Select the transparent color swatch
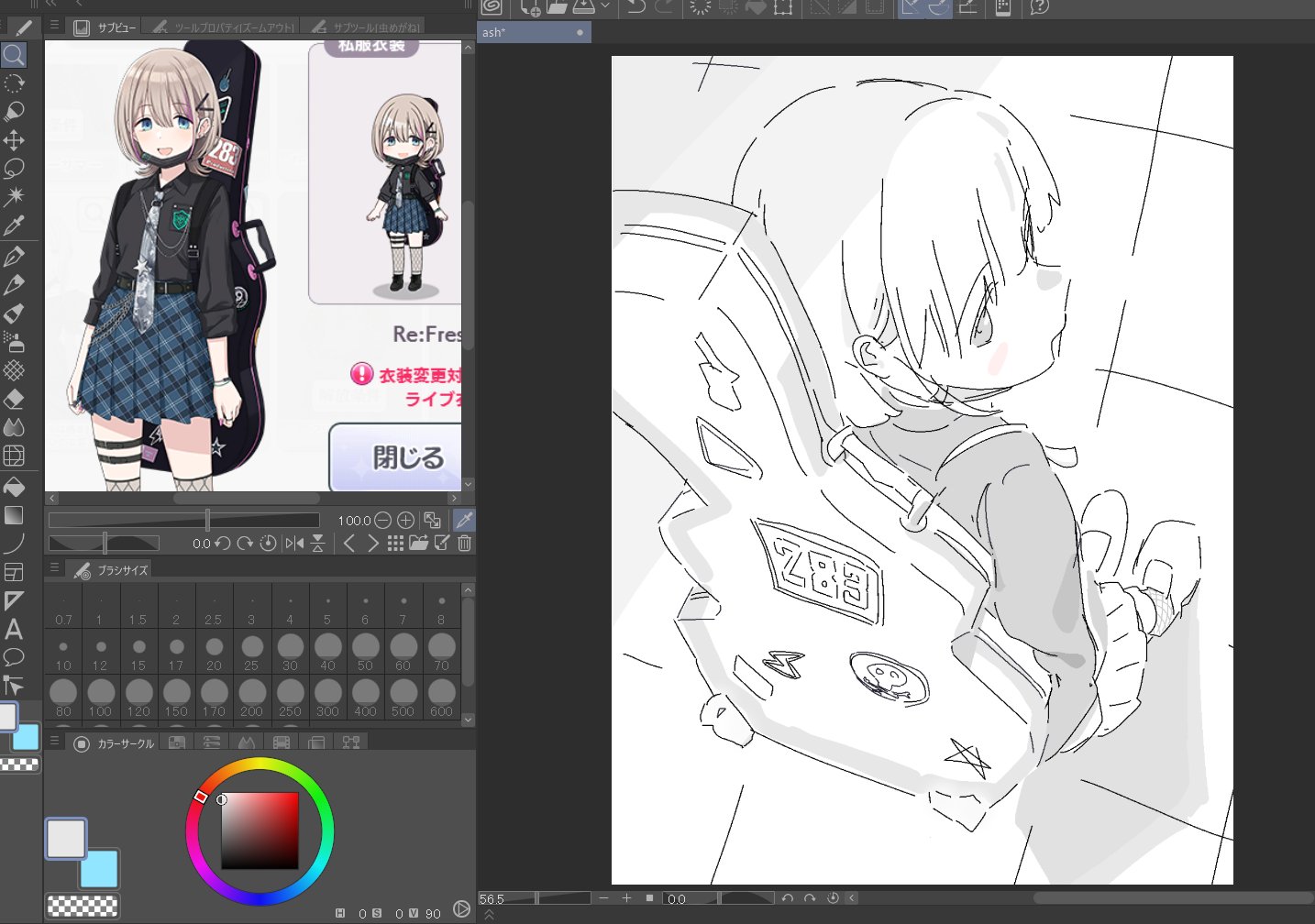Viewport: 1315px width, 924px height. (82, 906)
